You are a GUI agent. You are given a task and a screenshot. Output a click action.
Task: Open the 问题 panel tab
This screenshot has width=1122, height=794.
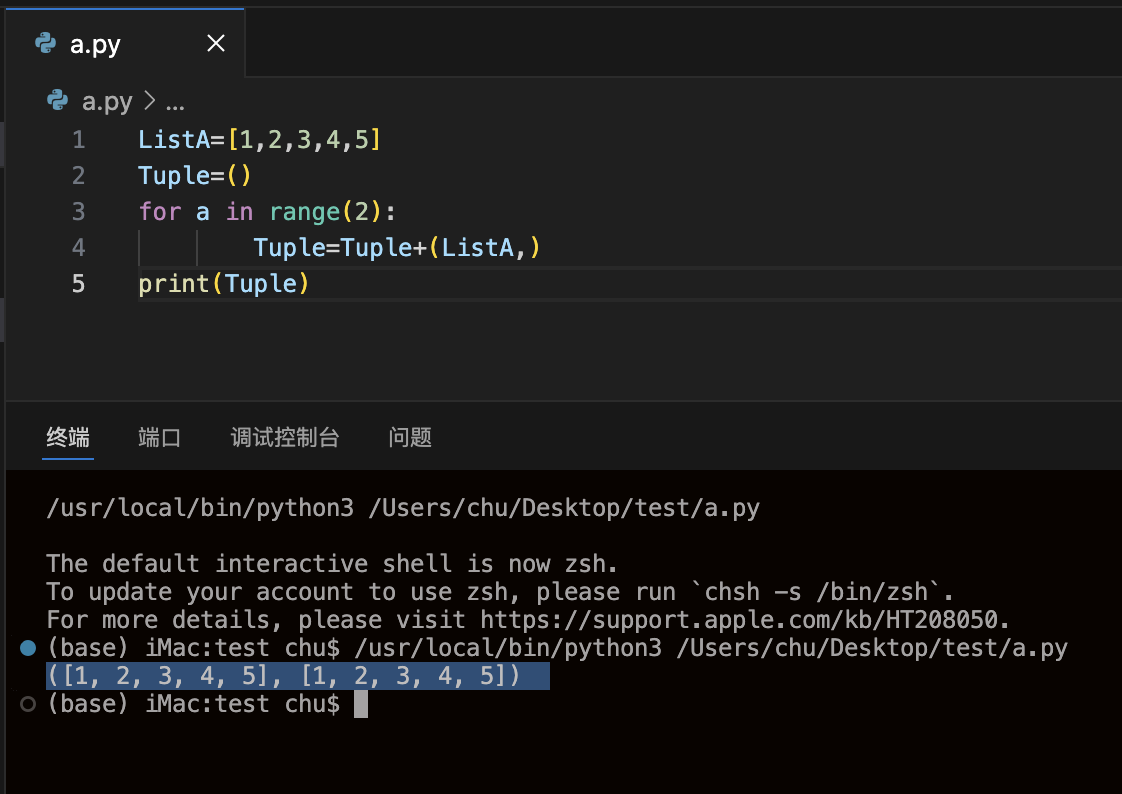(x=410, y=437)
